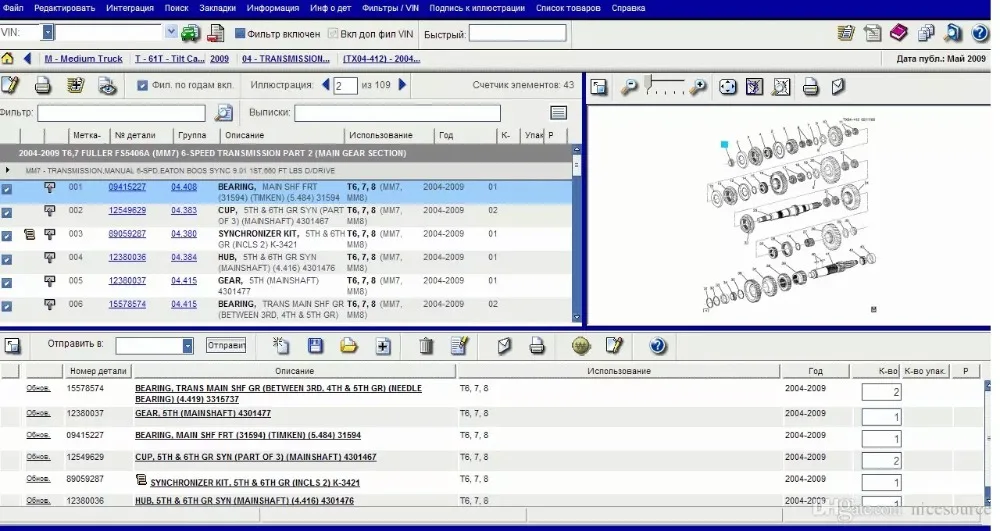Open the Справка menu
The image size is (1000, 531).
point(628,8)
